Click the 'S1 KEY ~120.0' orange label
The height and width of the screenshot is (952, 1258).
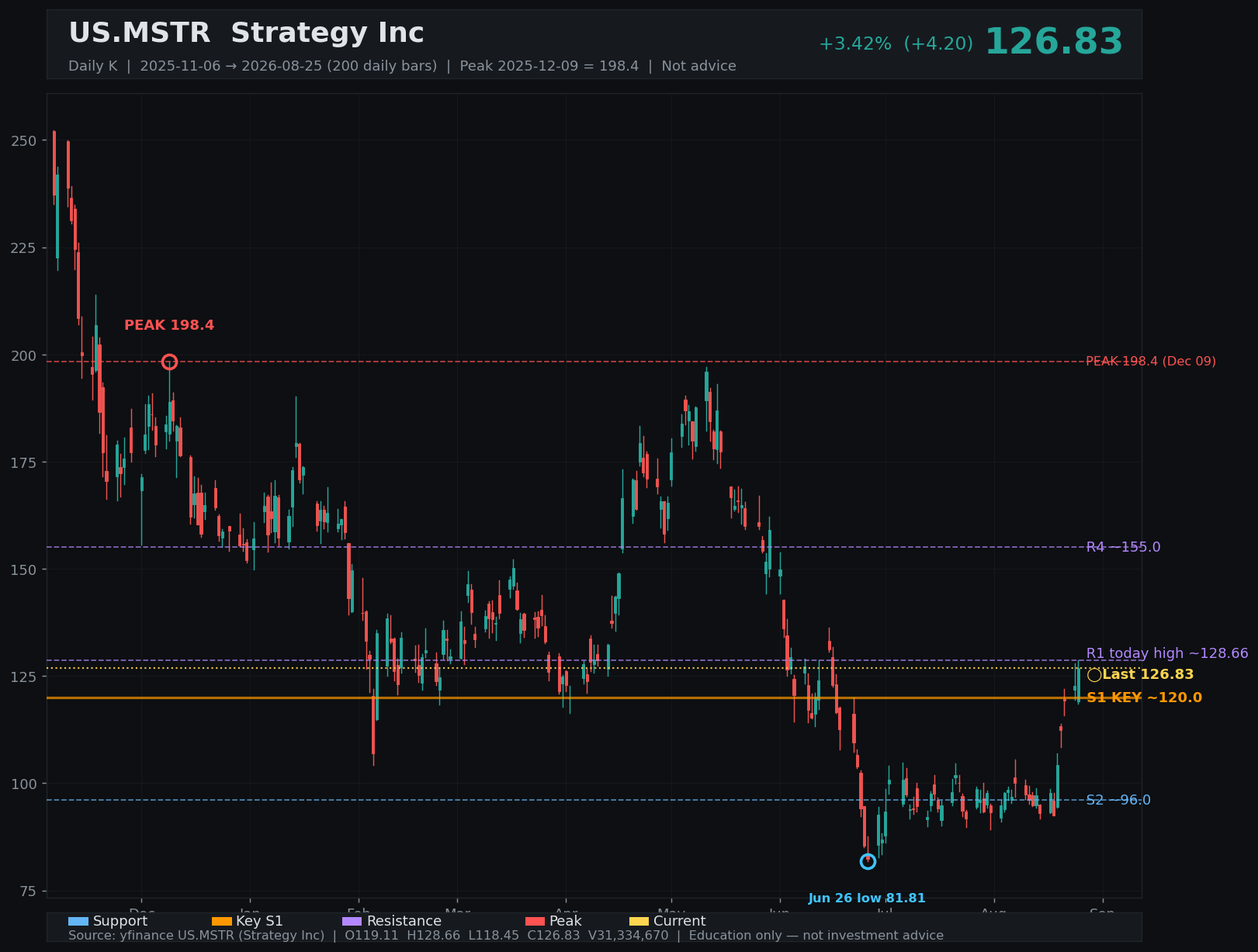(x=1144, y=698)
